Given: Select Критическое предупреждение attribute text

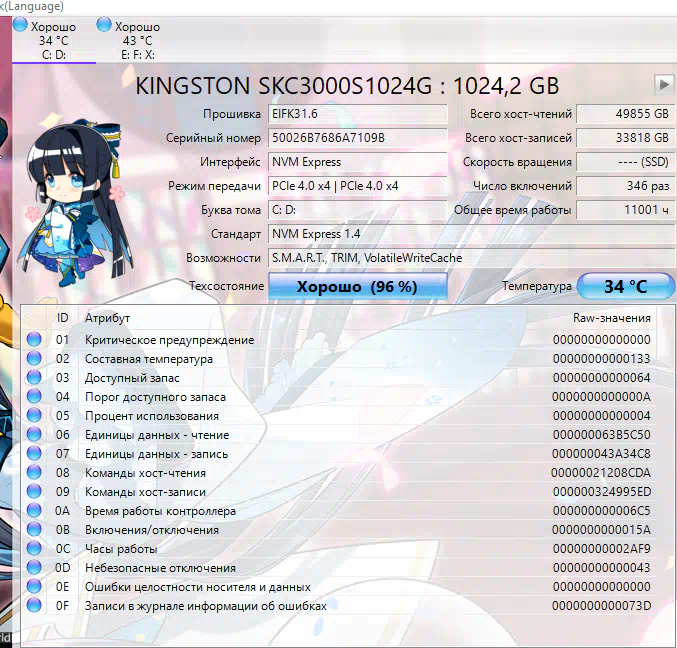Looking at the screenshot, I should [169, 340].
